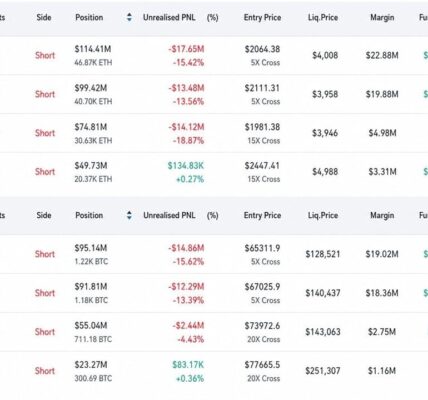428x400 pixels.
Task: Open the $114.41M ETH short position row
Action: tap(214, 55)
